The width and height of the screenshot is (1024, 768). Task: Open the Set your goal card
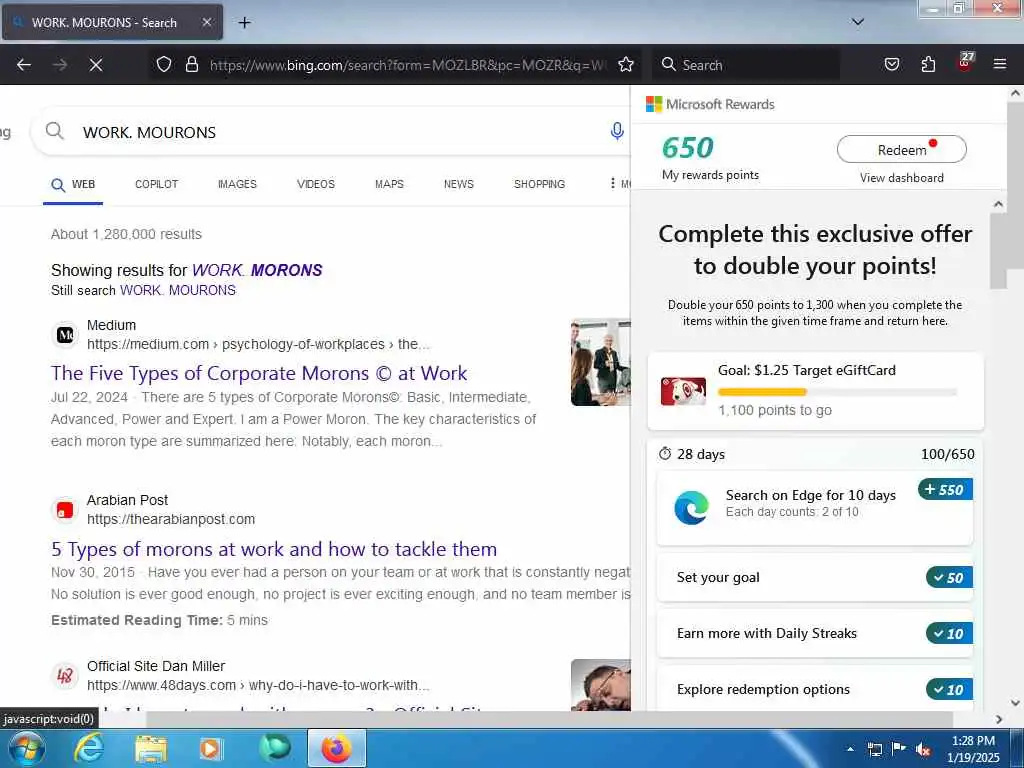coord(814,577)
